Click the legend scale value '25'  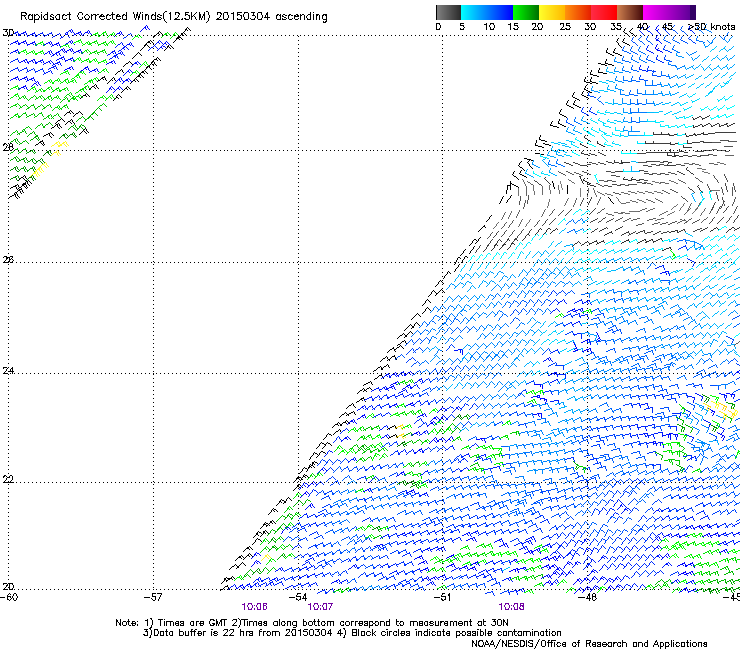(565, 27)
